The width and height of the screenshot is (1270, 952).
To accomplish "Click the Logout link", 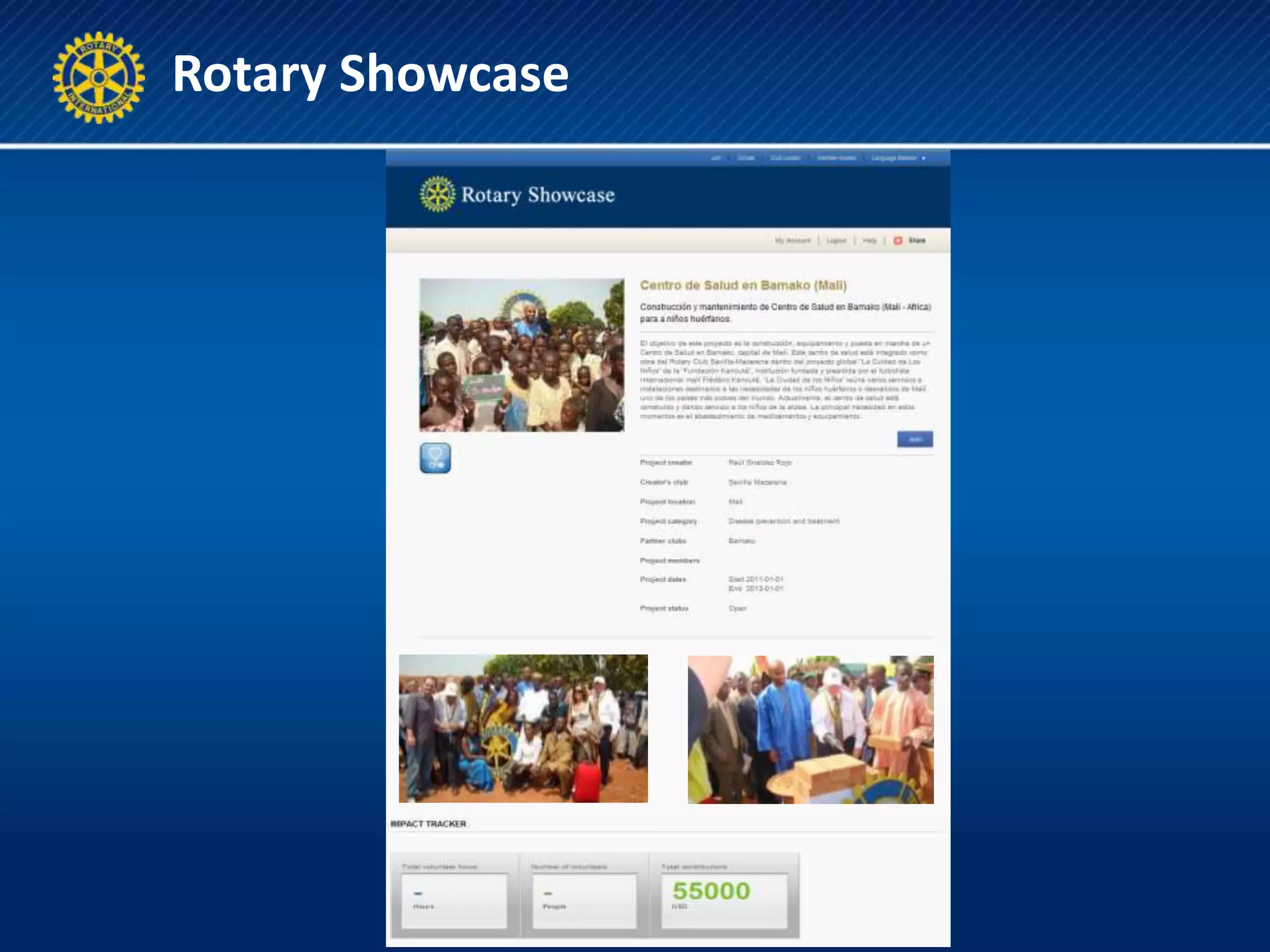I will [x=836, y=240].
